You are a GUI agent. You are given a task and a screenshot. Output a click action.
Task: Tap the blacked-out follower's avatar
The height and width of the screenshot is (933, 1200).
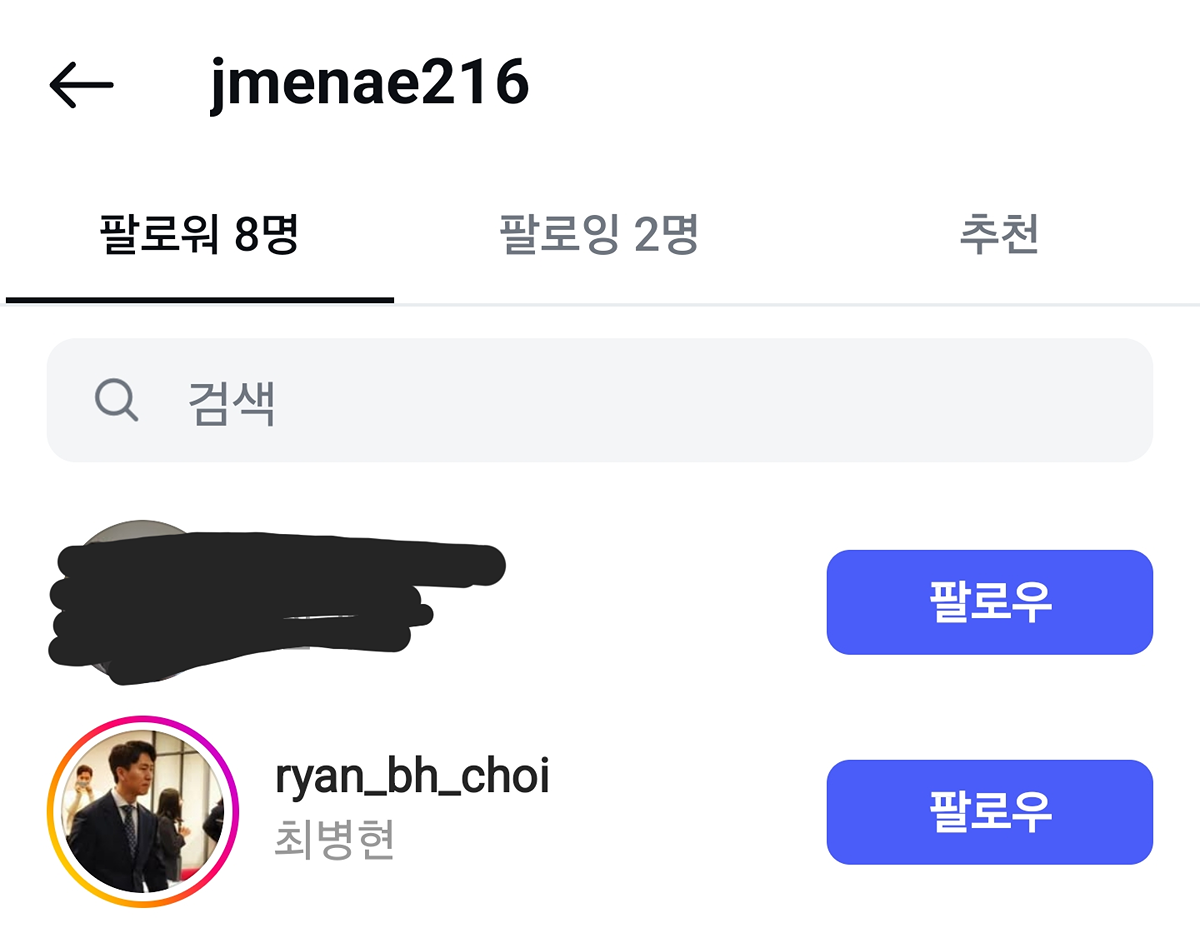(143, 602)
